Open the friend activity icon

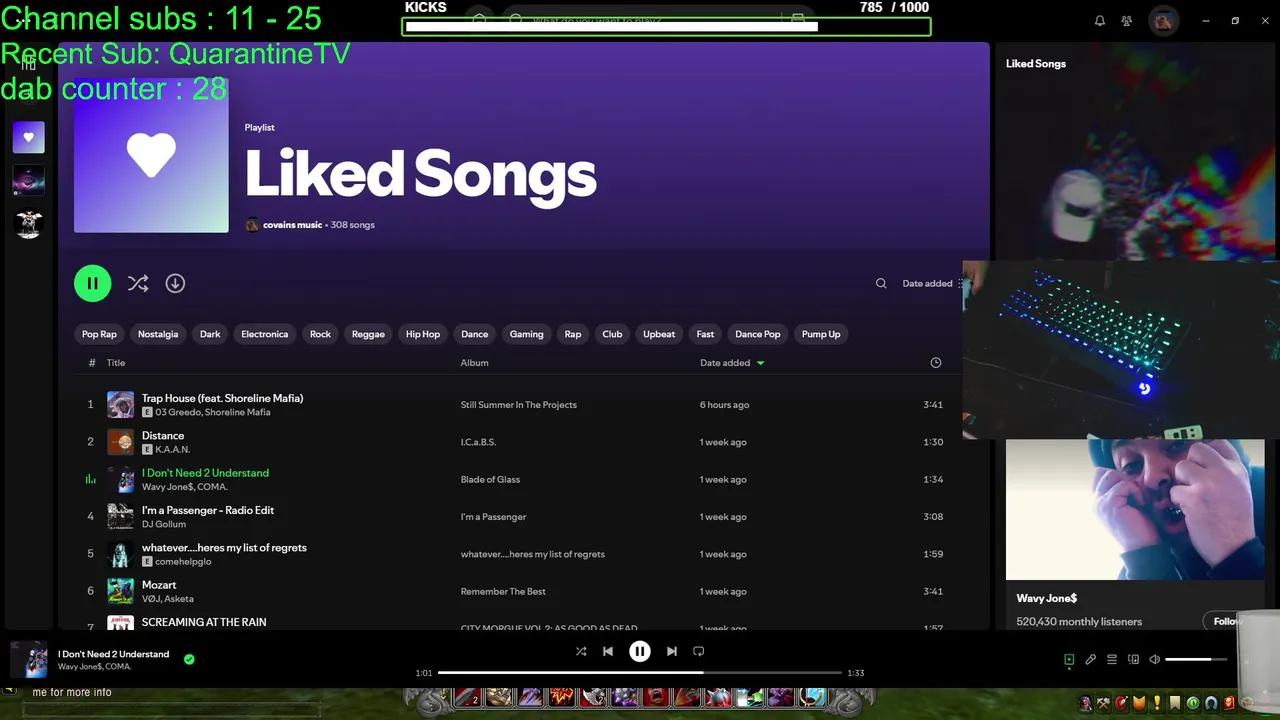(1127, 20)
